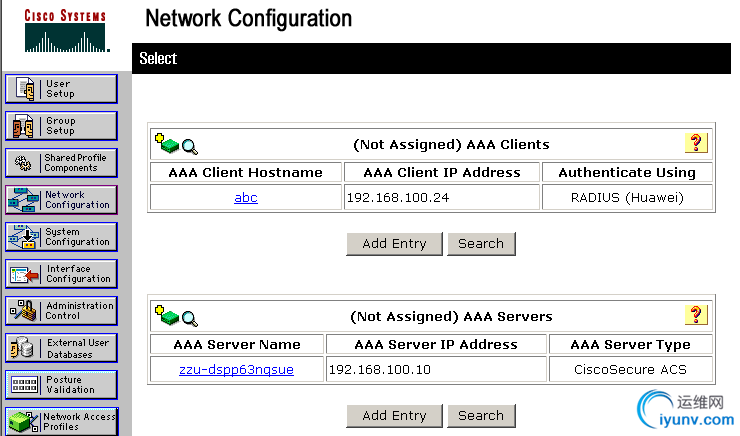Viewport: 740px width, 436px height.
Task: Open the Group Setup sidebar button
Action: point(61,126)
